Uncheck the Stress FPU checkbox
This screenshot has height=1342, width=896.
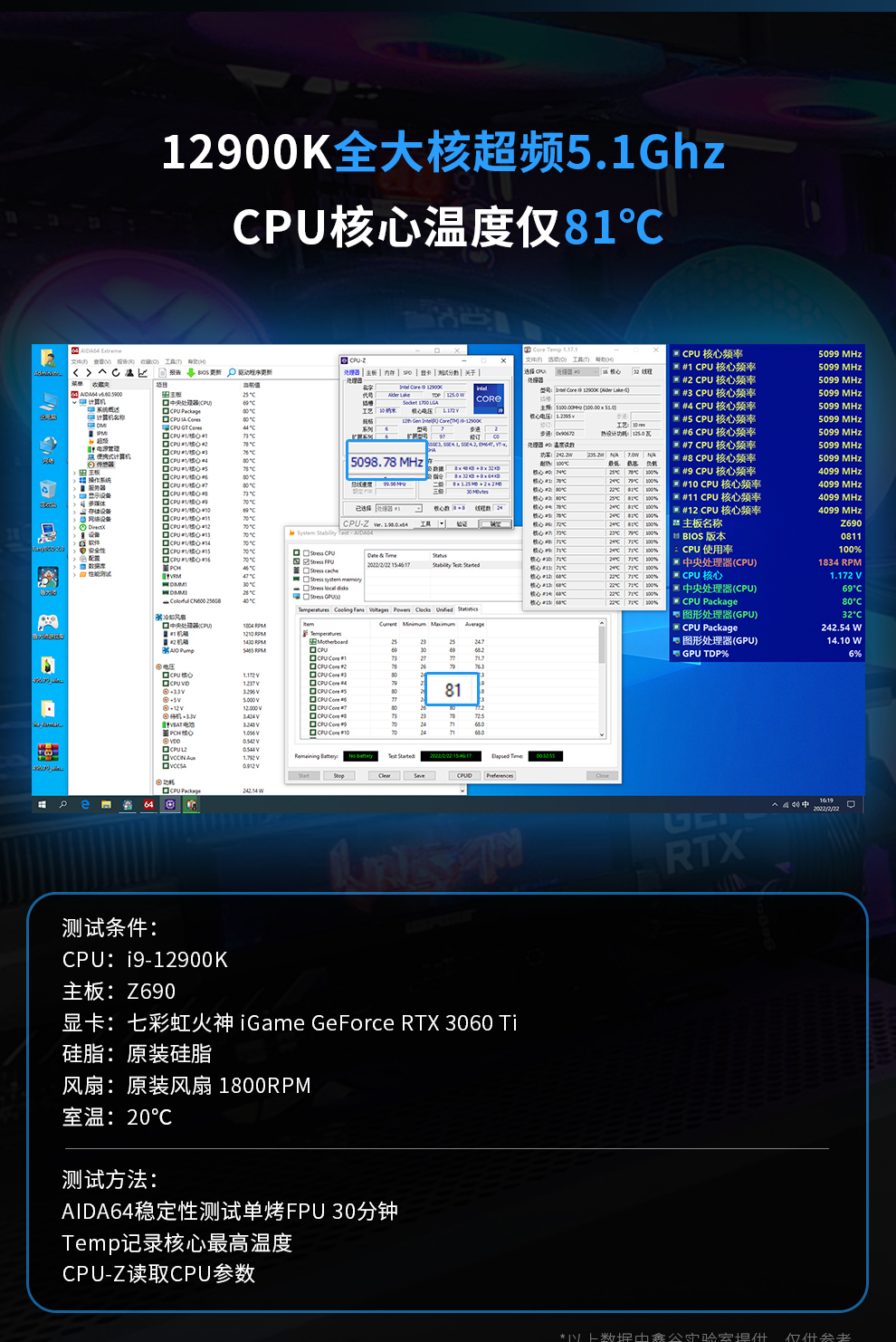click(x=306, y=561)
